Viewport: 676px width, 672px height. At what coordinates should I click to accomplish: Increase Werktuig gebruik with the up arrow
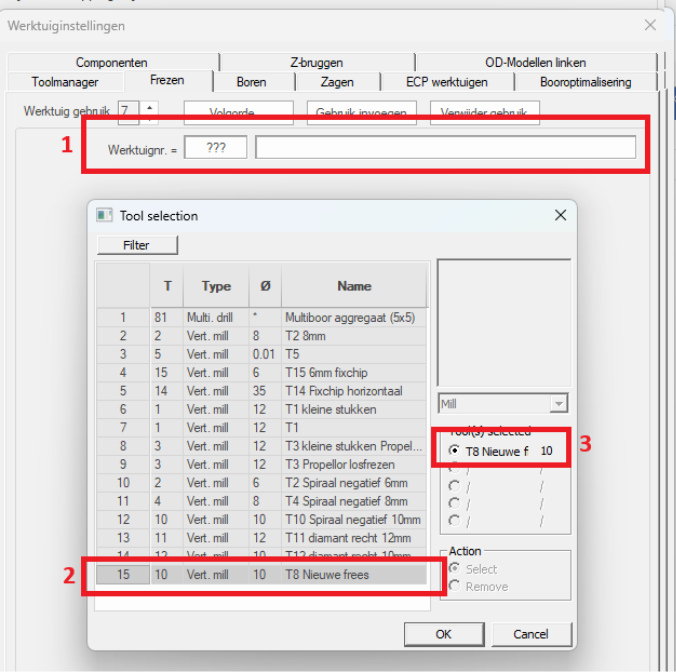pyautogui.click(x=150, y=107)
